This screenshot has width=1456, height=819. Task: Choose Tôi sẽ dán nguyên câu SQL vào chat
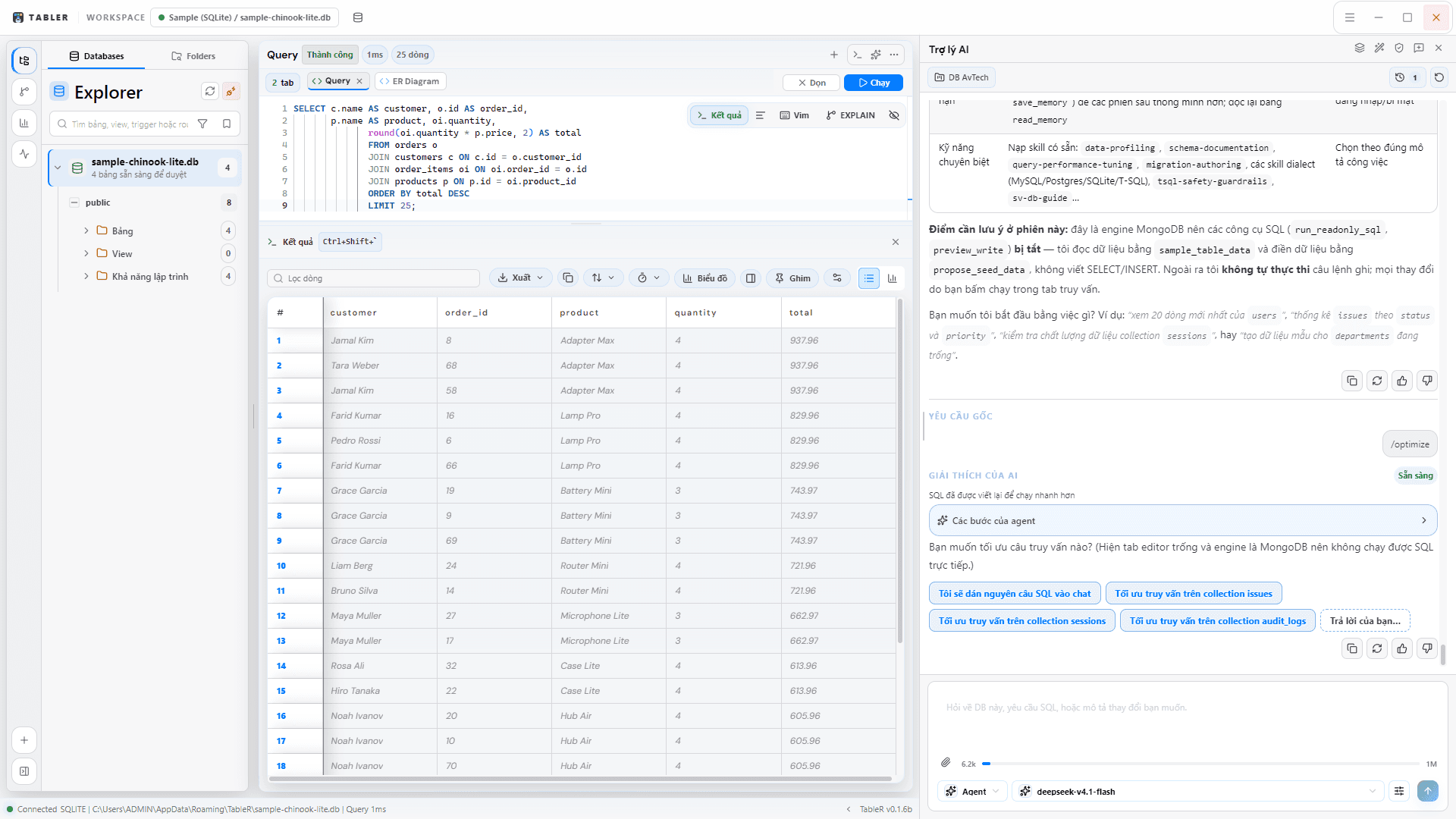[x=1015, y=593]
